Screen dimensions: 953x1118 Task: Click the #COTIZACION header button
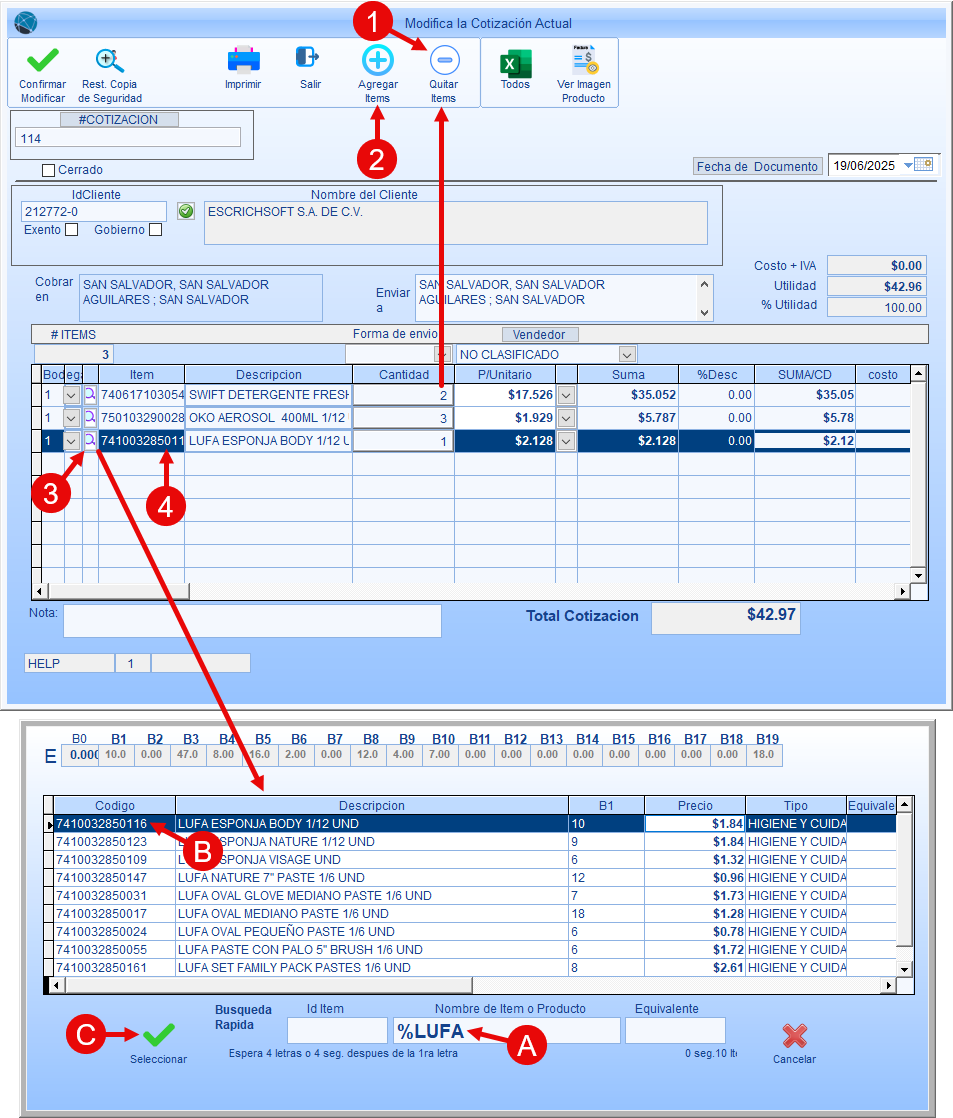(x=119, y=120)
